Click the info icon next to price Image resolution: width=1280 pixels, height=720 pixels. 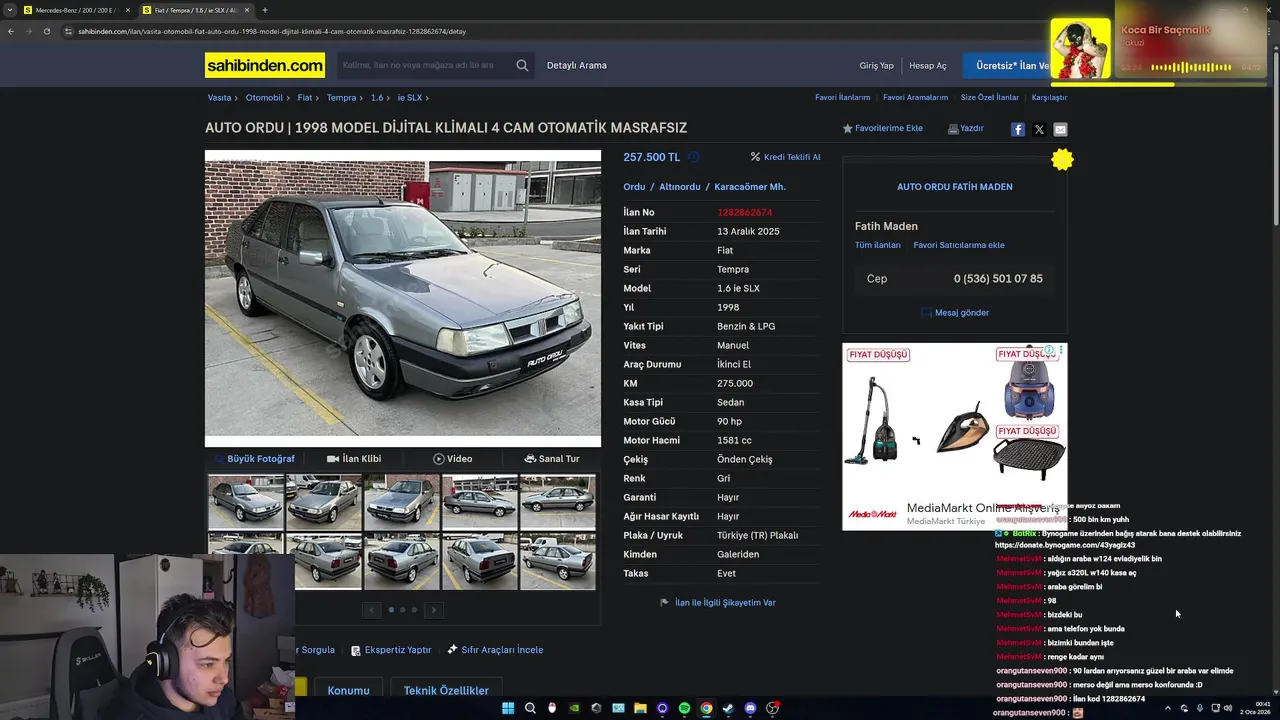coord(693,157)
